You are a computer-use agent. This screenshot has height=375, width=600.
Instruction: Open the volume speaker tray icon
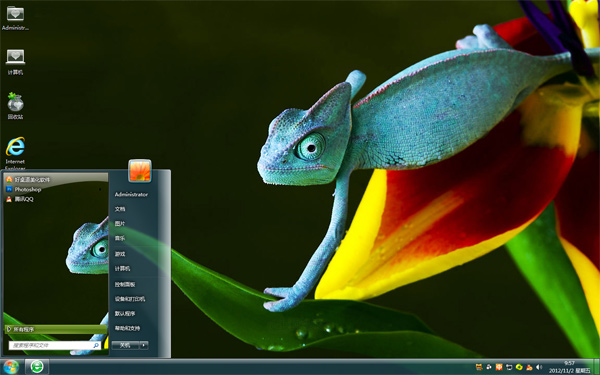coord(539,367)
